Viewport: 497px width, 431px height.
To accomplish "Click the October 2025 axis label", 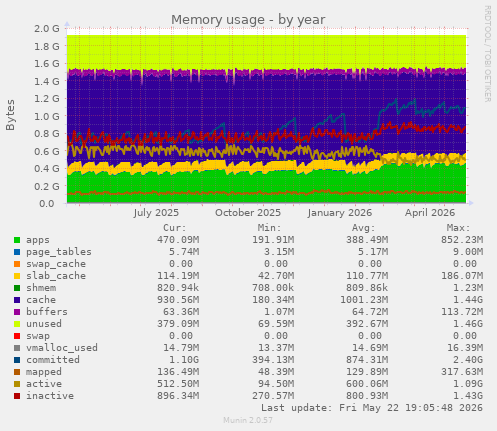I will tap(248, 213).
